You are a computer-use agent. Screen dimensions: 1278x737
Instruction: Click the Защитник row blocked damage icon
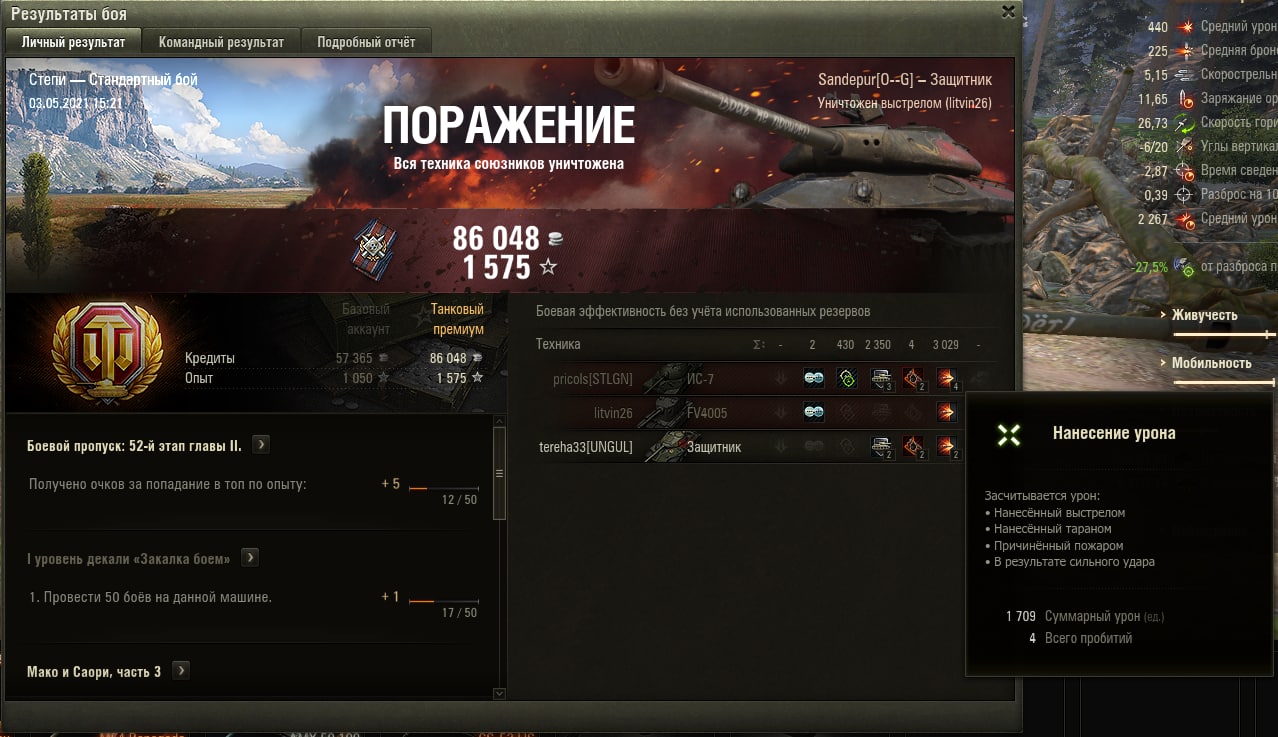tap(881, 447)
